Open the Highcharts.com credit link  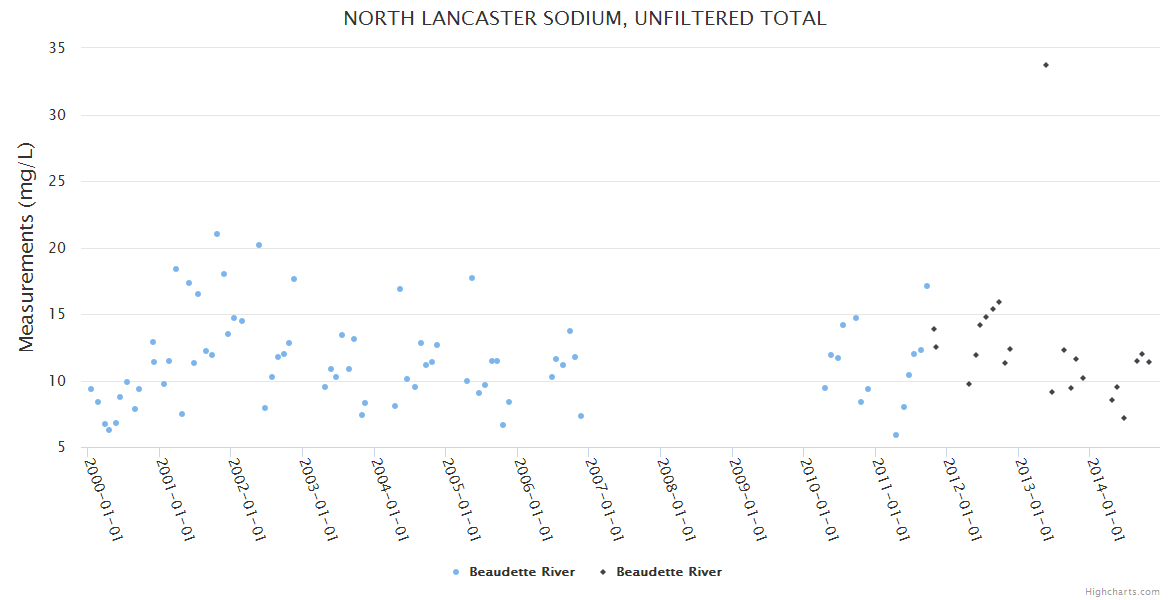(x=1122, y=591)
